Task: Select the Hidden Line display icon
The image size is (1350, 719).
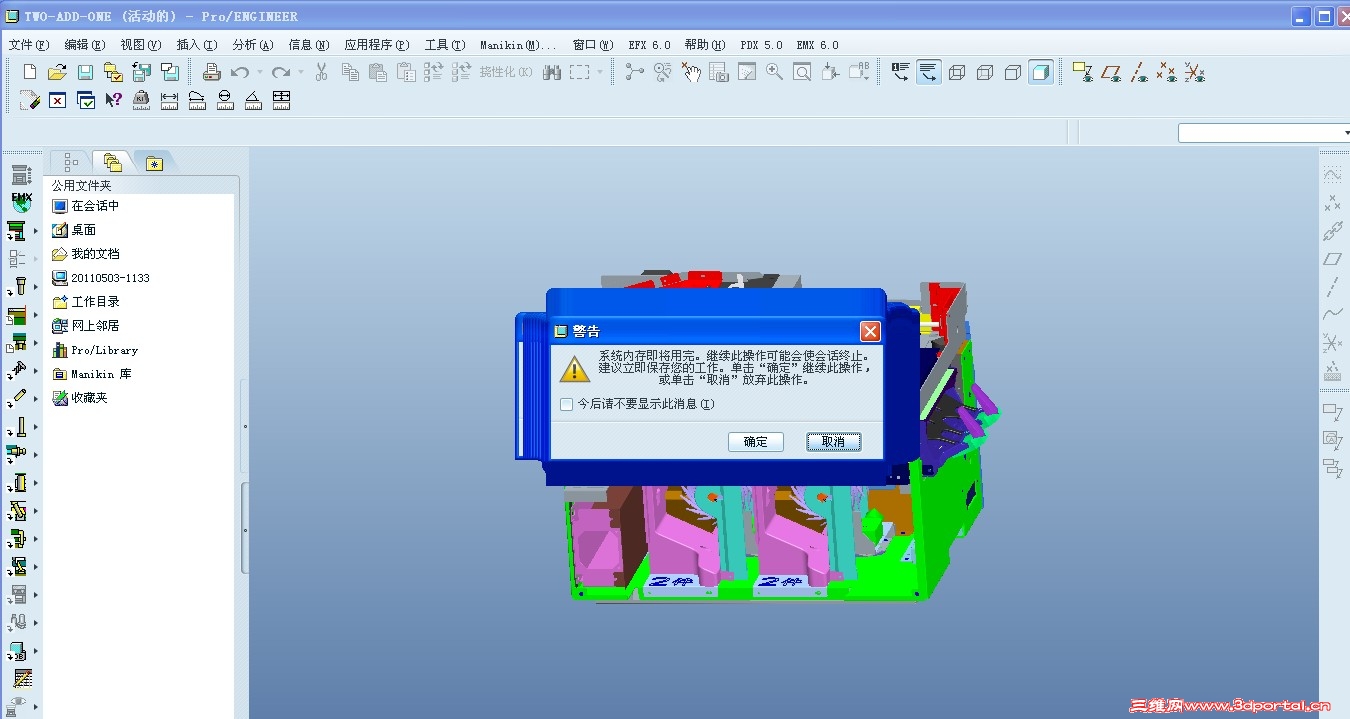Action: pos(985,72)
